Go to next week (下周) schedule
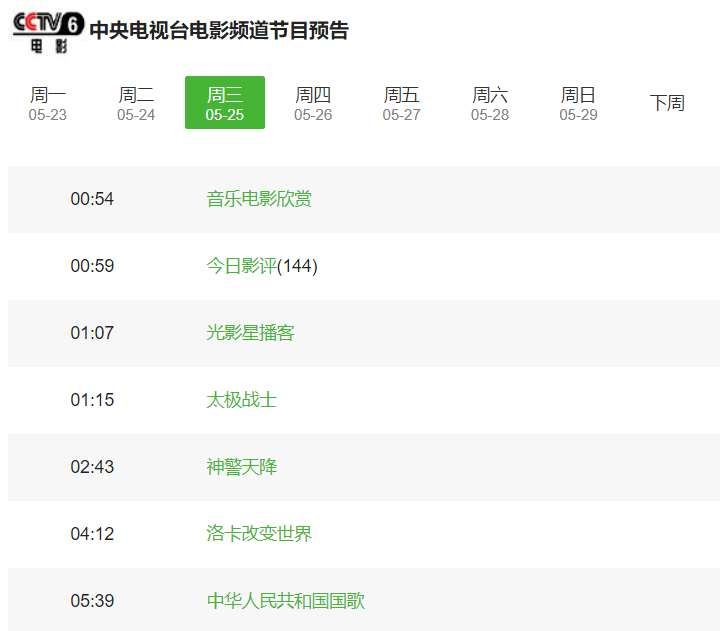 click(x=667, y=103)
